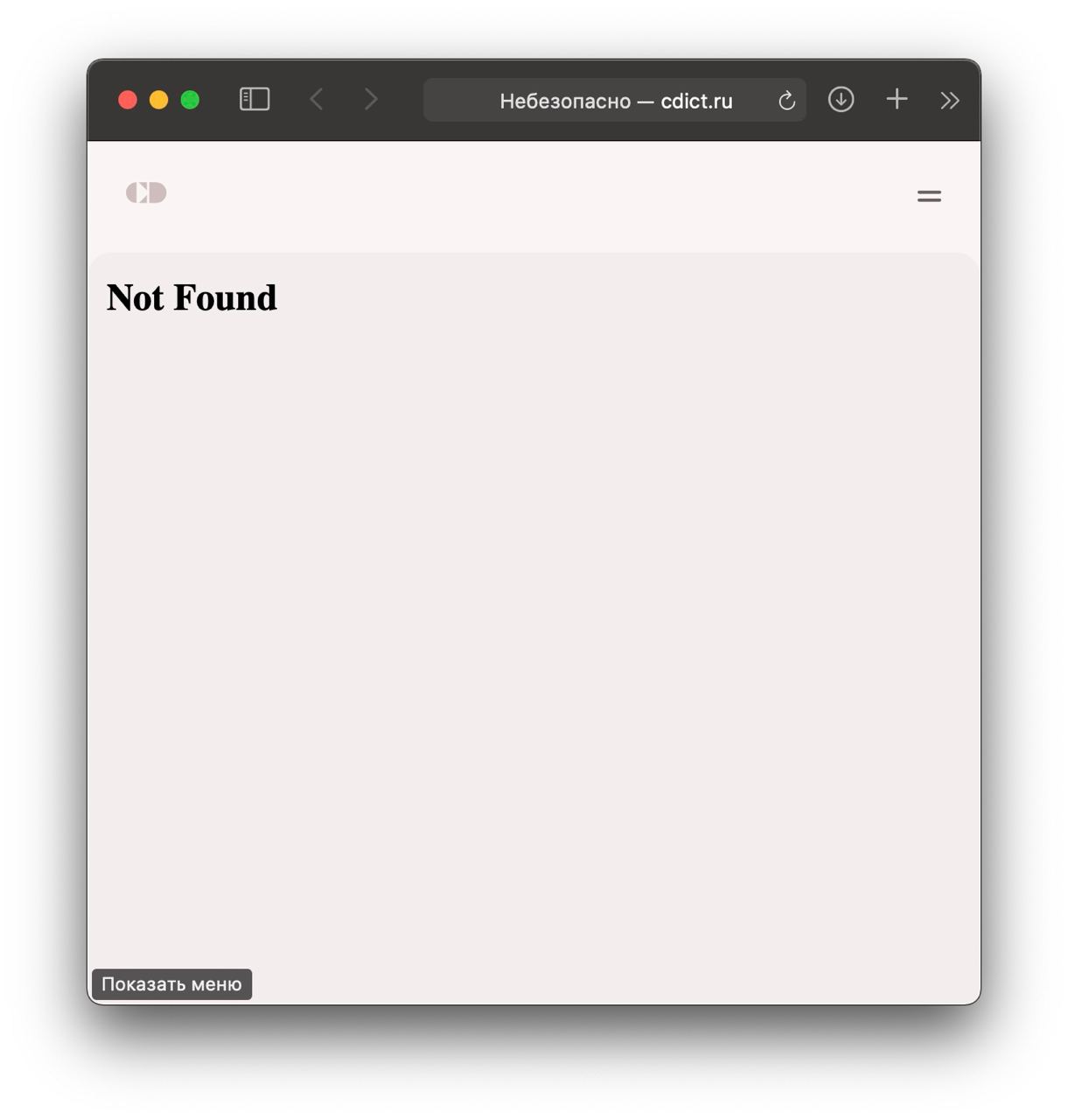Click the Показать меню status tooltip
The height and width of the screenshot is (1120, 1068).
tap(171, 984)
